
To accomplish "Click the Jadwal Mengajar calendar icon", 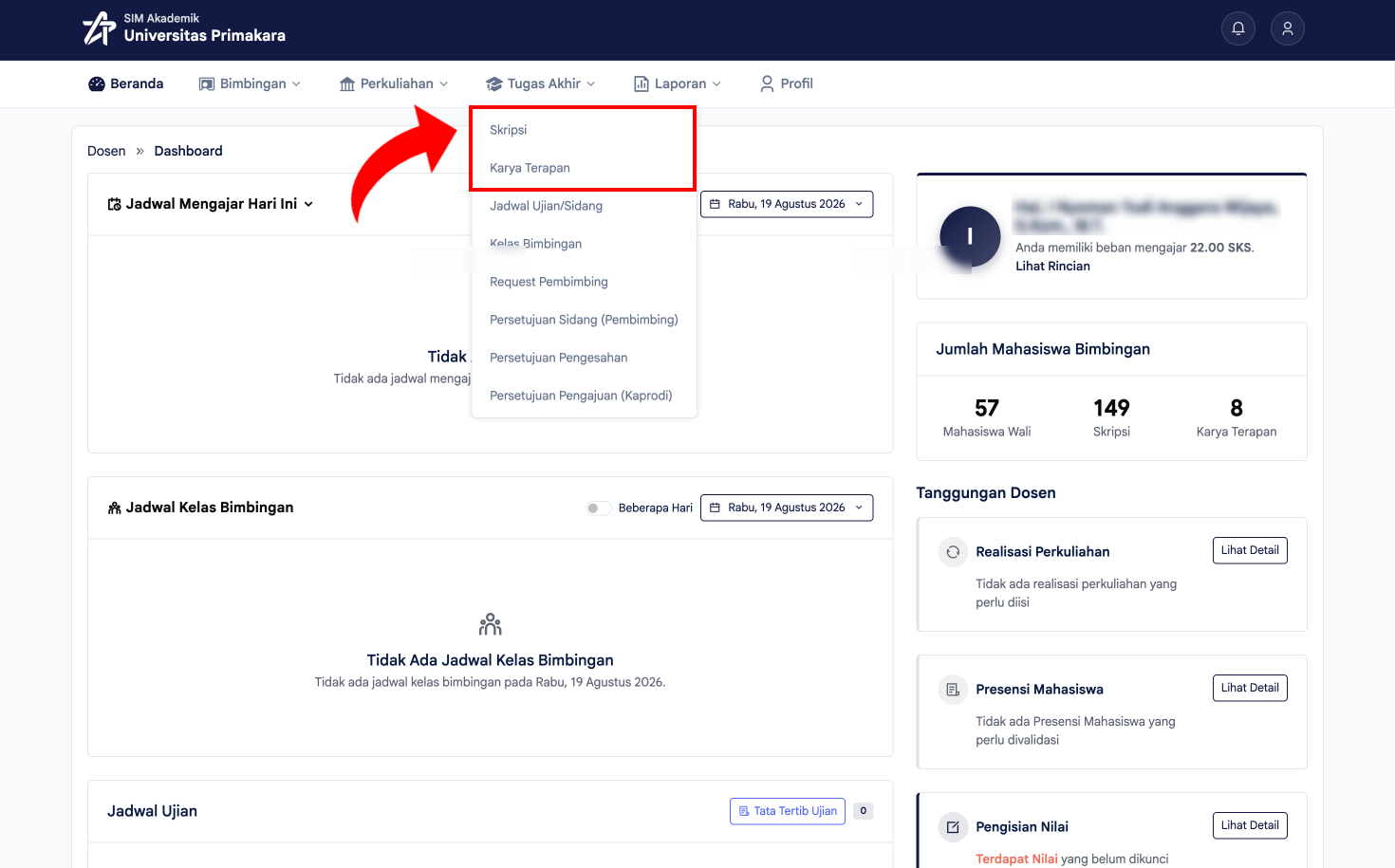I will point(114,204).
